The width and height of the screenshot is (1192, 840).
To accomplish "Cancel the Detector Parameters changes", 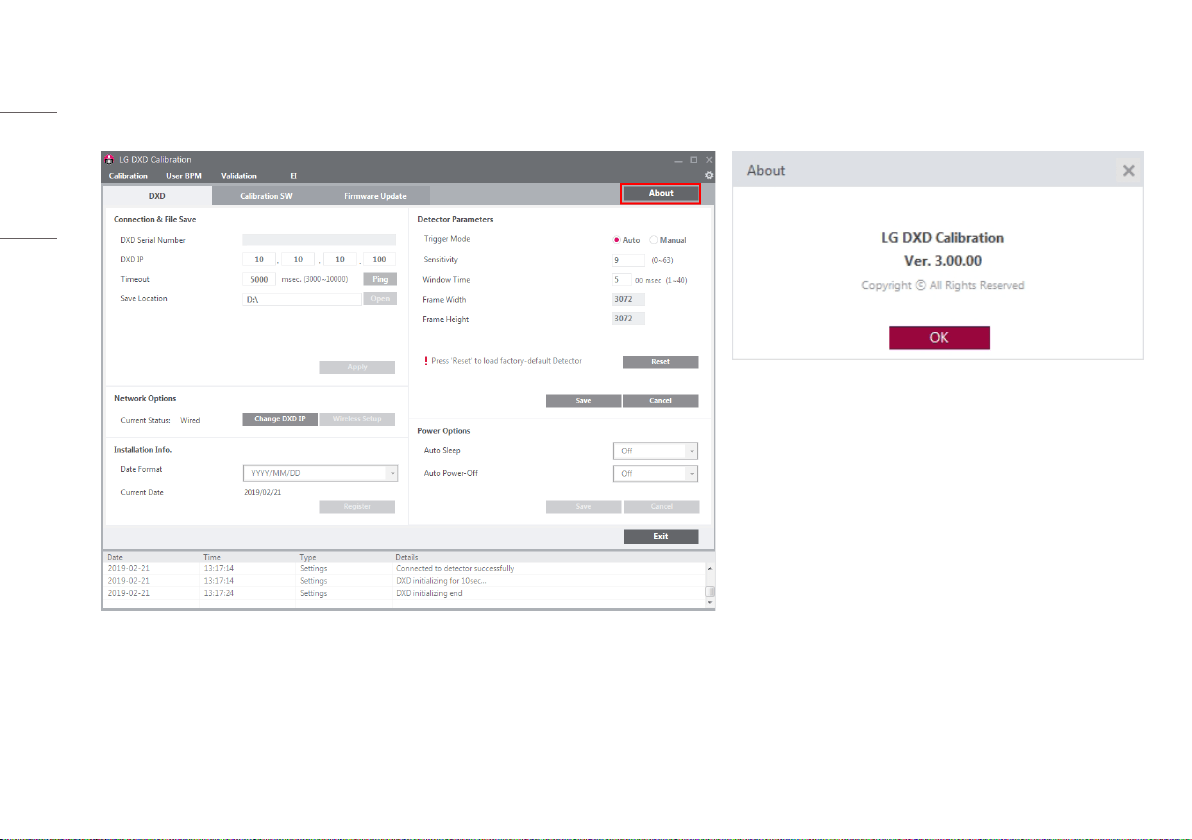I will (x=661, y=401).
